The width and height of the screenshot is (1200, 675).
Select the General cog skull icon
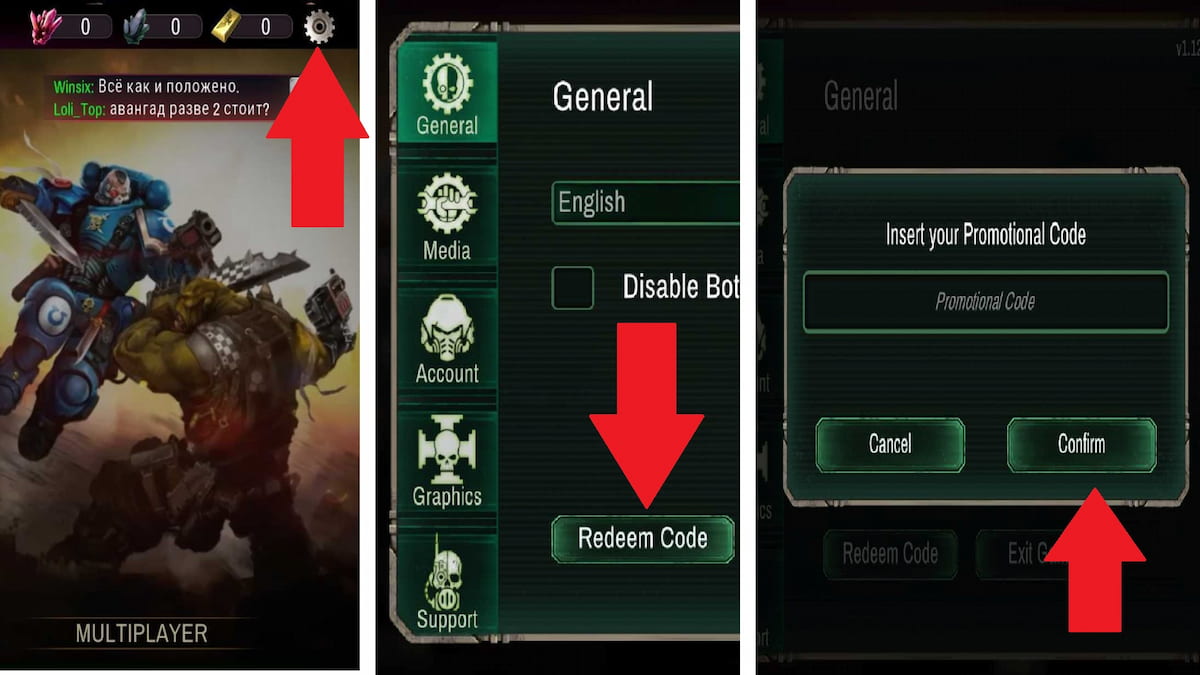point(447,82)
